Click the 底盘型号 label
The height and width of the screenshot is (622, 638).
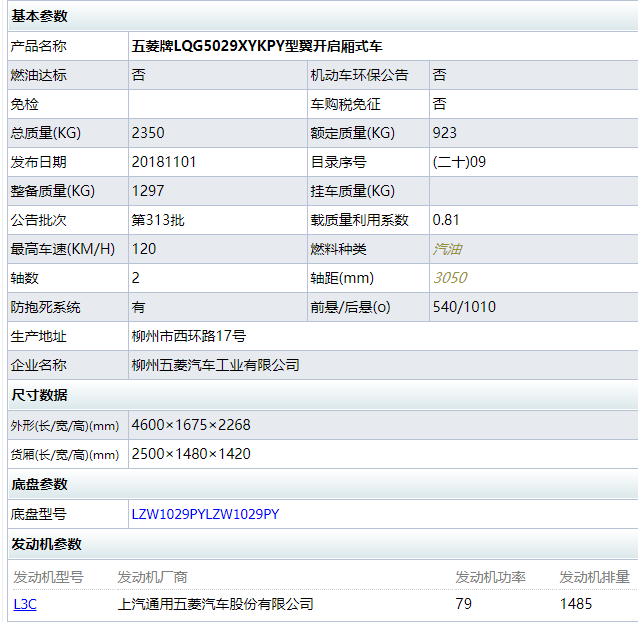pos(39,514)
